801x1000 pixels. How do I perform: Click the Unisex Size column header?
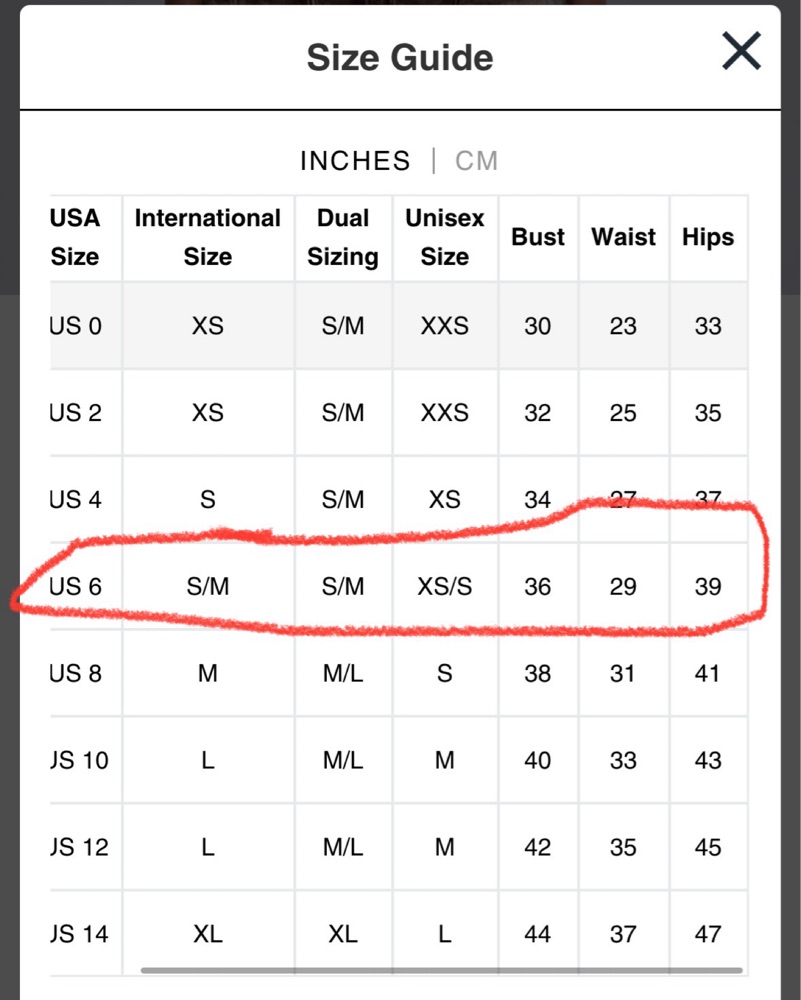(445, 238)
